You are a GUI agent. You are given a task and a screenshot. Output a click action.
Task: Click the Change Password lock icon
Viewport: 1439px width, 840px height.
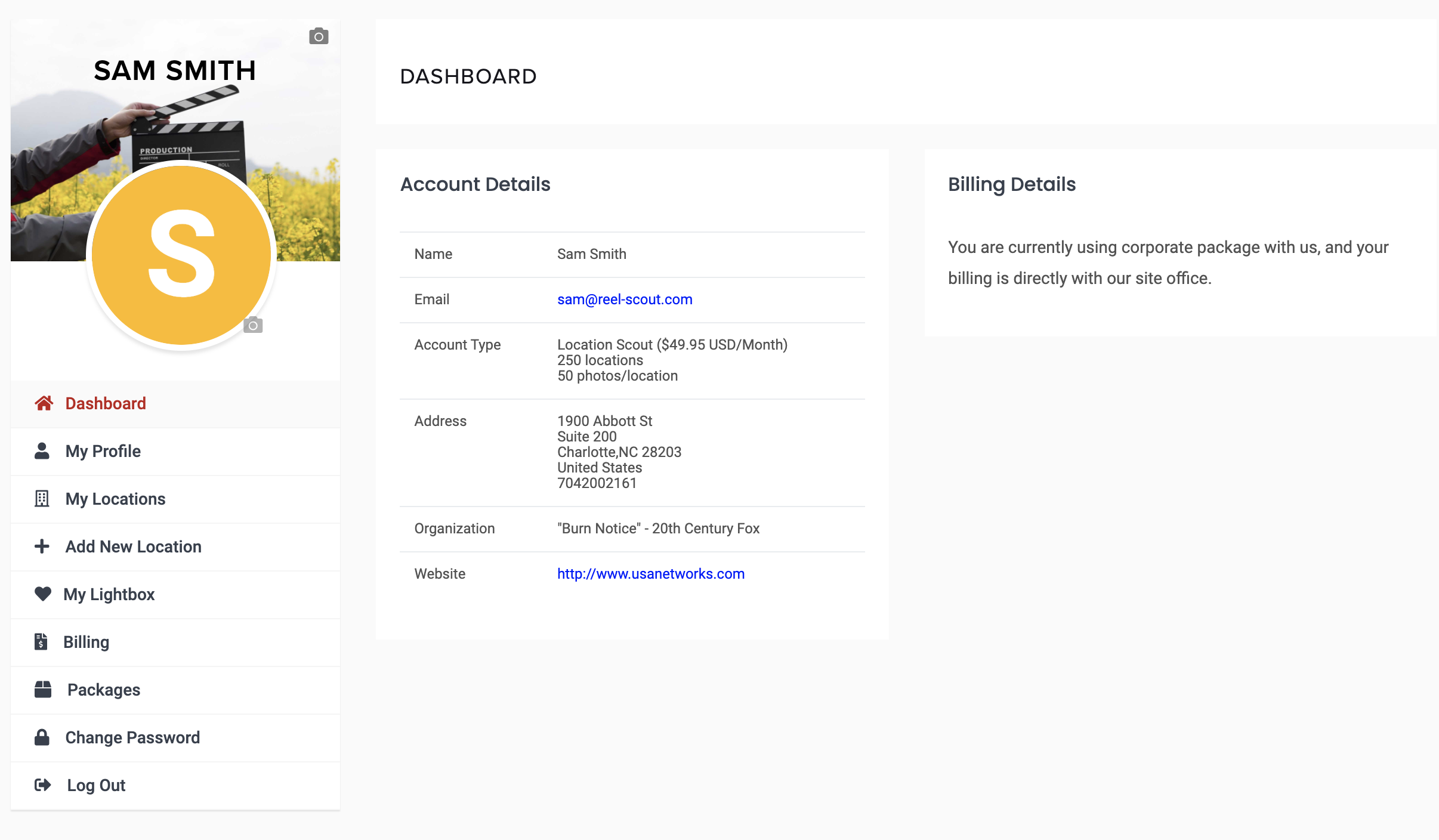point(42,737)
